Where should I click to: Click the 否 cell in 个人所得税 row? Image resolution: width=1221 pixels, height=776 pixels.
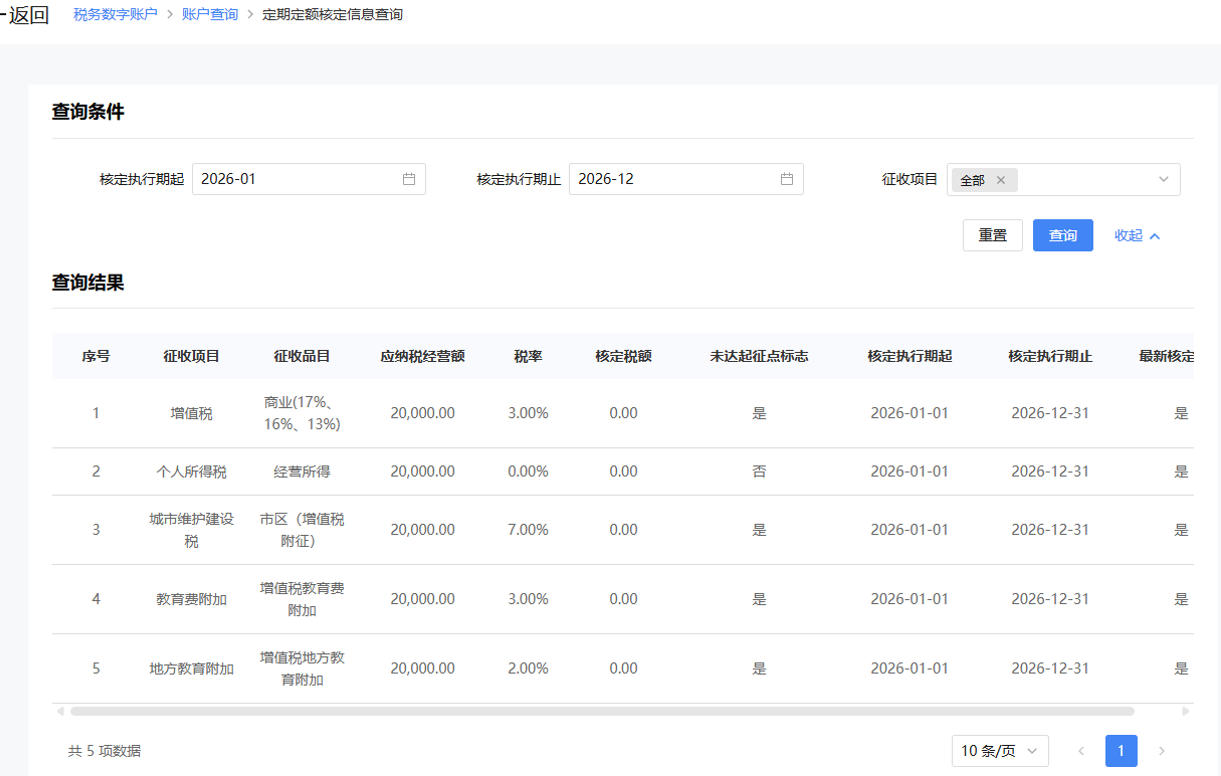point(759,471)
